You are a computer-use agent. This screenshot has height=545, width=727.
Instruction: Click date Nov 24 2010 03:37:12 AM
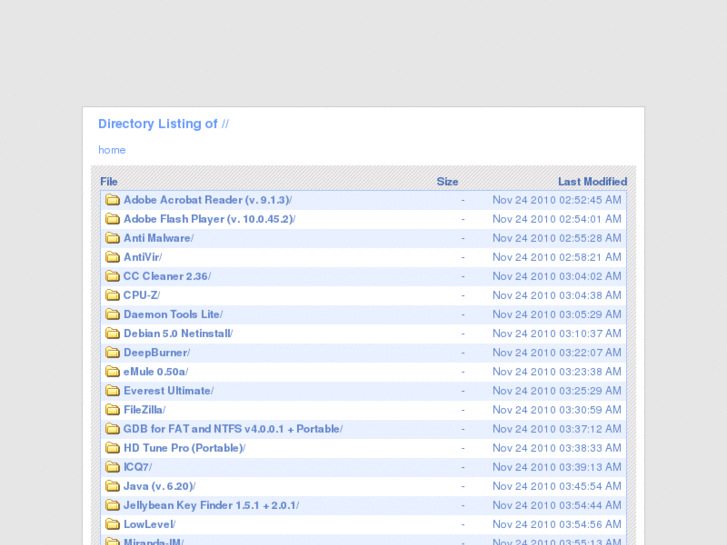tap(557, 429)
